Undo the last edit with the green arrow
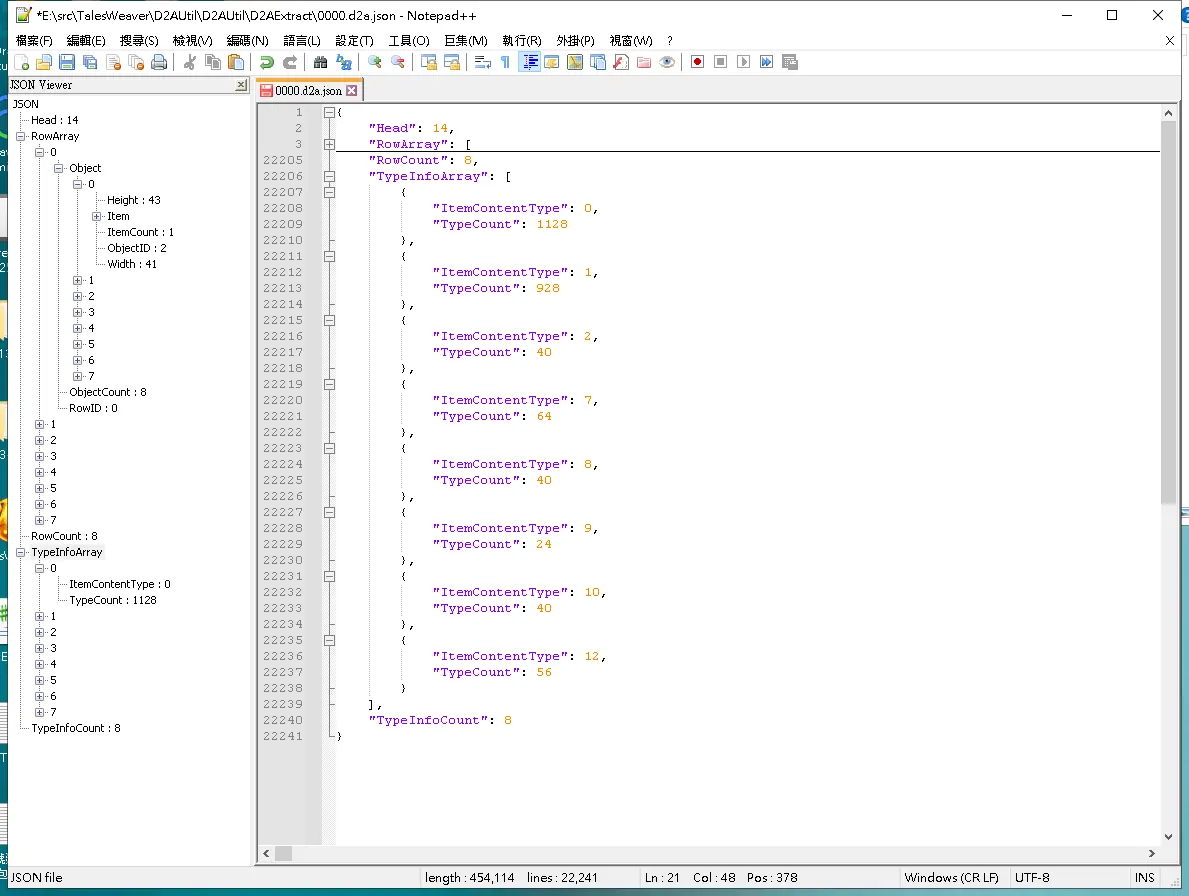The image size is (1189, 896). (267, 62)
